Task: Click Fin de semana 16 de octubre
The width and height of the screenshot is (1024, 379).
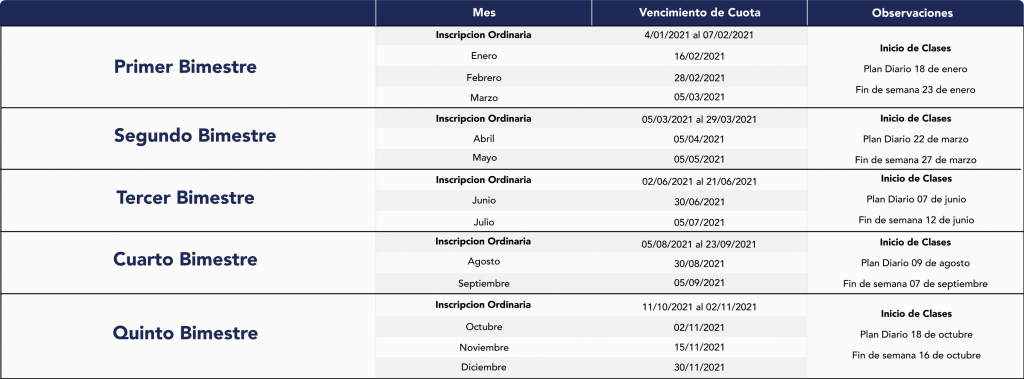Action: click(916, 355)
